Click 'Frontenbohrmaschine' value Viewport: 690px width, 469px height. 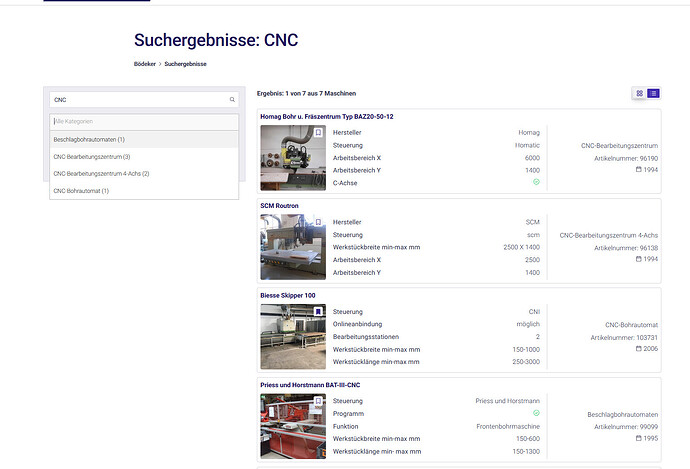pyautogui.click(x=508, y=426)
